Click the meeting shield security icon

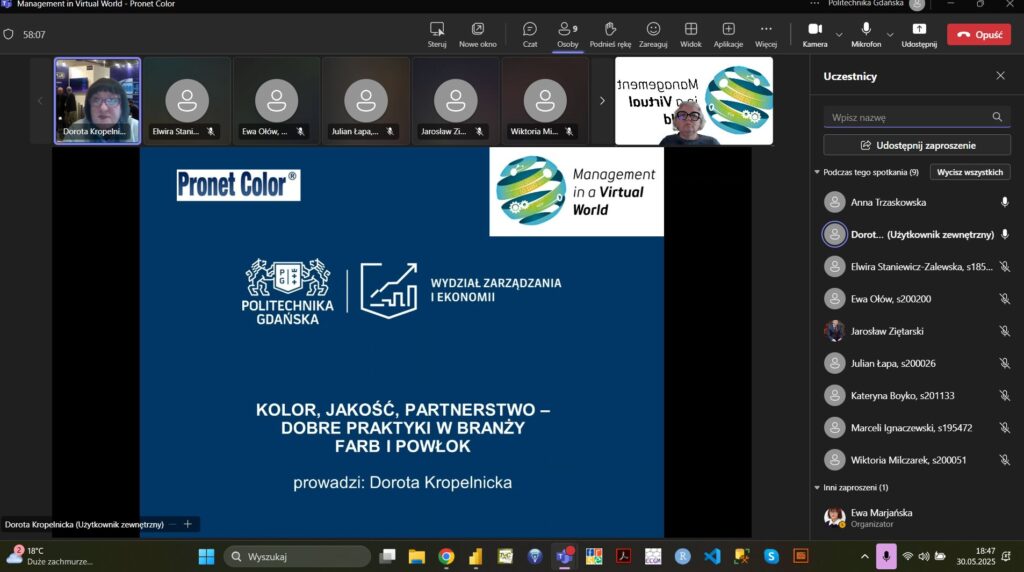tap(8, 35)
